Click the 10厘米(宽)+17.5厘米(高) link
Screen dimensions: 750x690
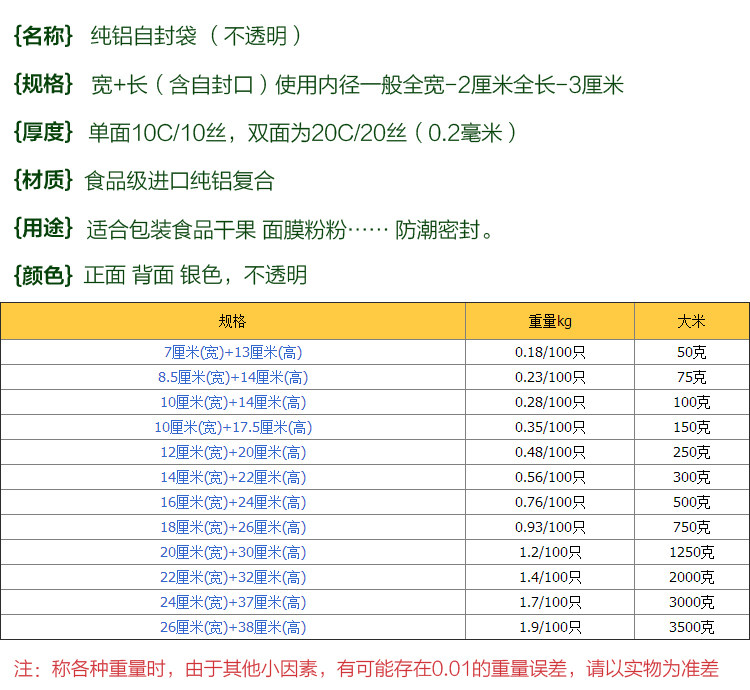point(233,427)
